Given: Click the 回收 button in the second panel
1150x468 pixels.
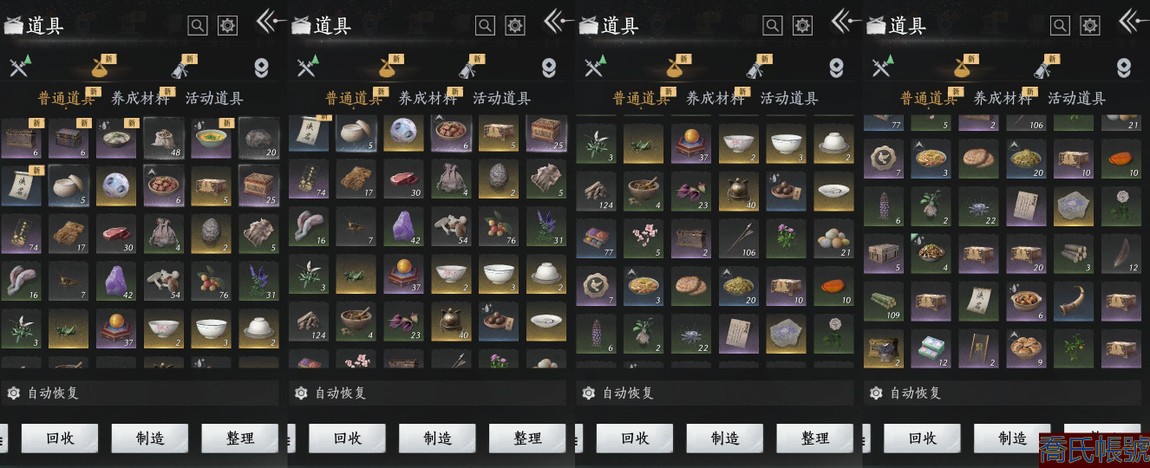Looking at the screenshot, I should point(347,438).
